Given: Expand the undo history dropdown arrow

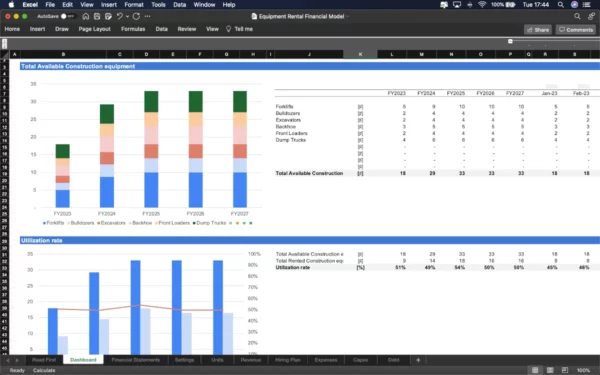Looking at the screenshot, I should [127, 16].
